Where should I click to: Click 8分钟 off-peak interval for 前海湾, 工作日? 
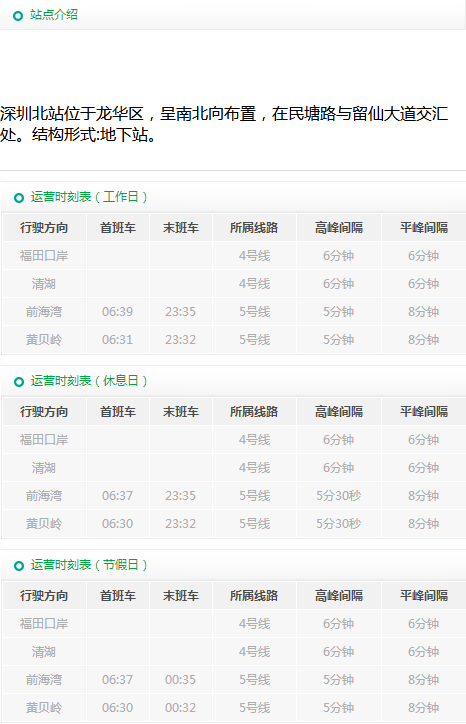tap(424, 312)
